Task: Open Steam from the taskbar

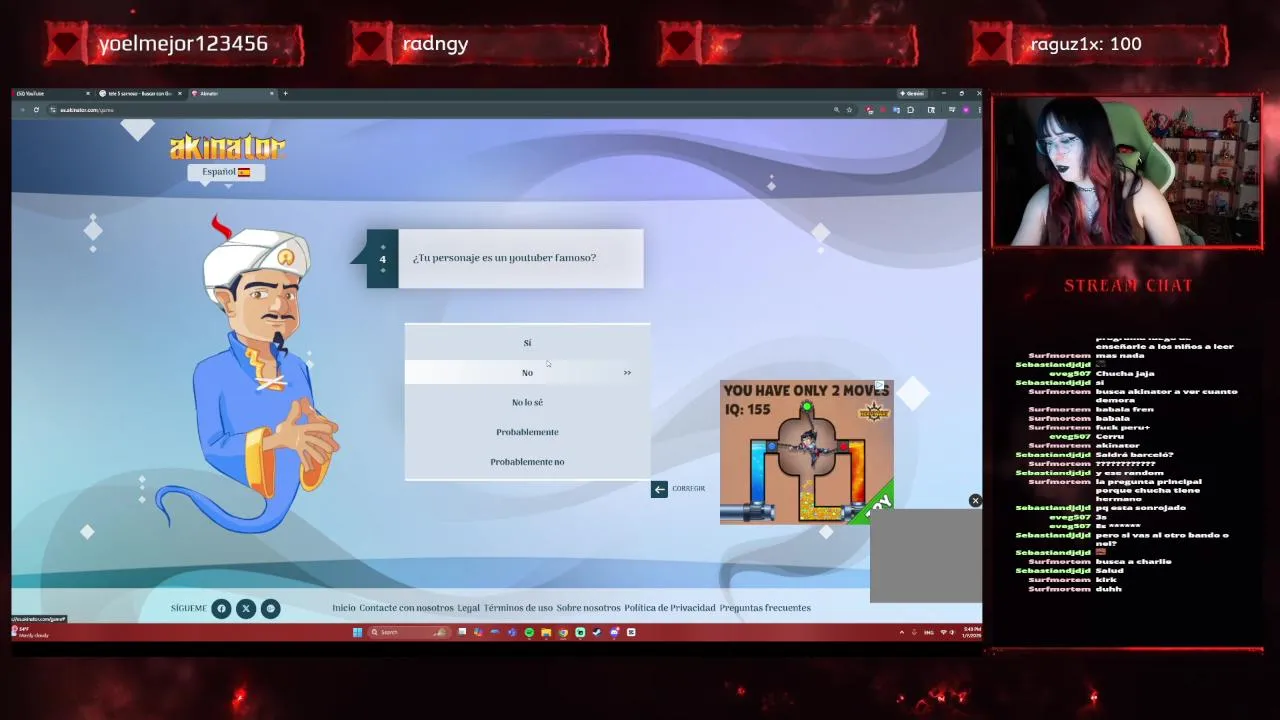Action: pos(597,632)
